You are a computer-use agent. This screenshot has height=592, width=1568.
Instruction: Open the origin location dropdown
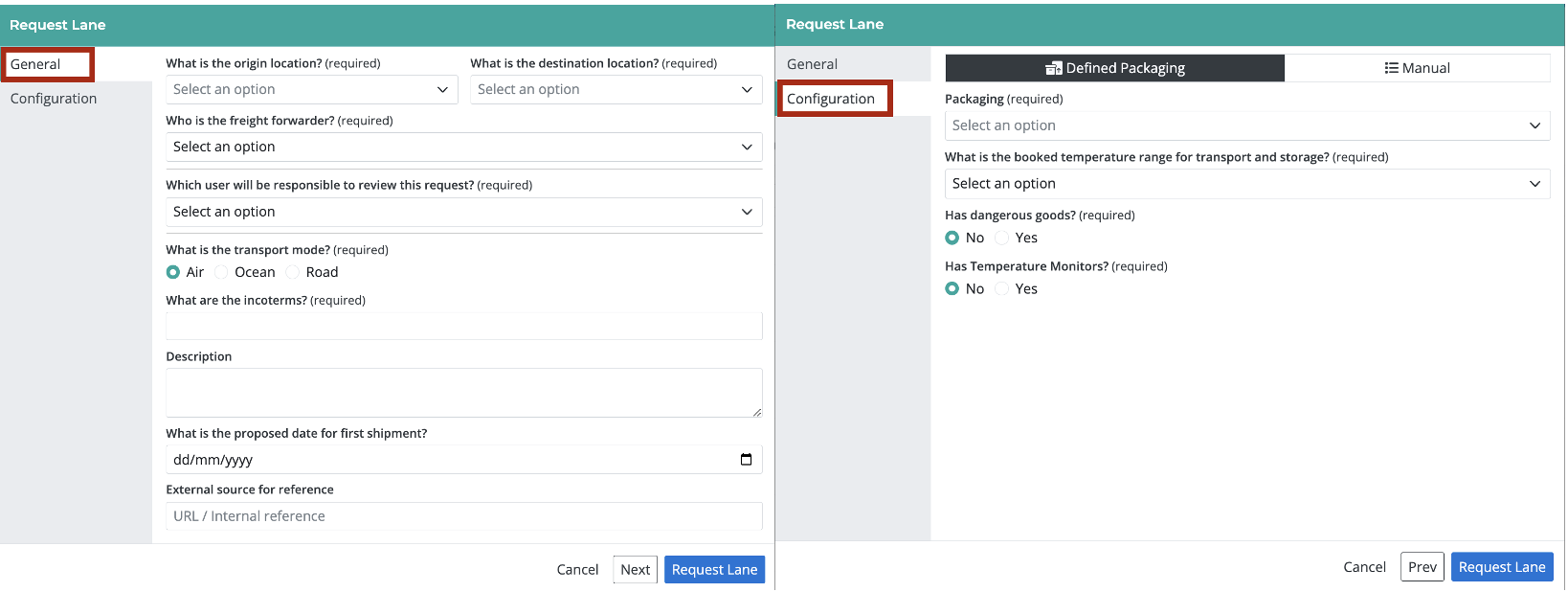coord(311,89)
